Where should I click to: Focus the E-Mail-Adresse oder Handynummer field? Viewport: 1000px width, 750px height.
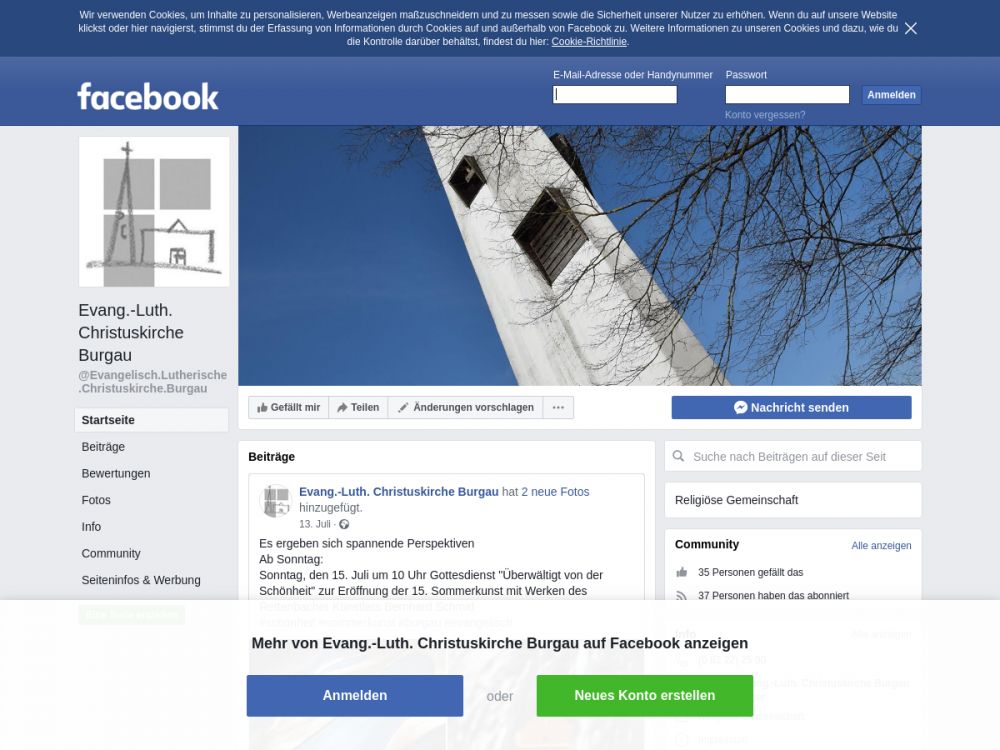click(x=615, y=94)
